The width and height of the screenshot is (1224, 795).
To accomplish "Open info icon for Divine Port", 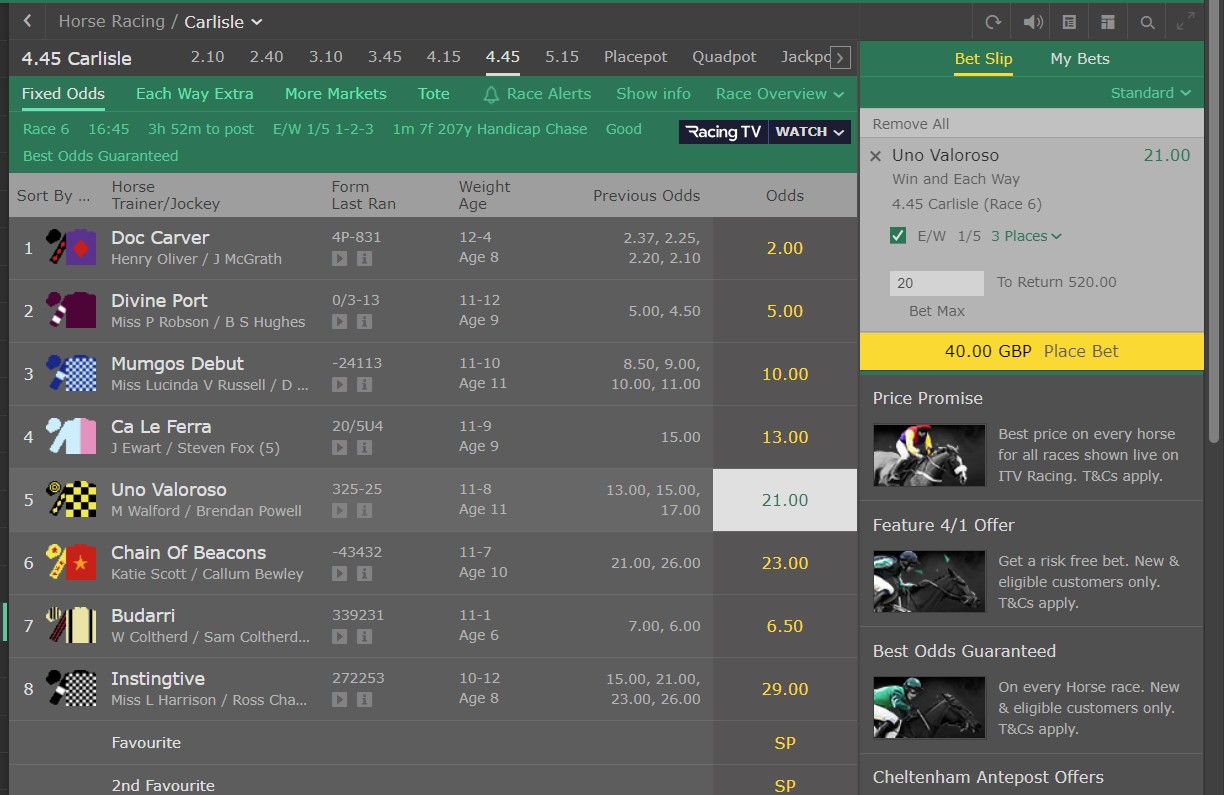I will pyautogui.click(x=364, y=322).
